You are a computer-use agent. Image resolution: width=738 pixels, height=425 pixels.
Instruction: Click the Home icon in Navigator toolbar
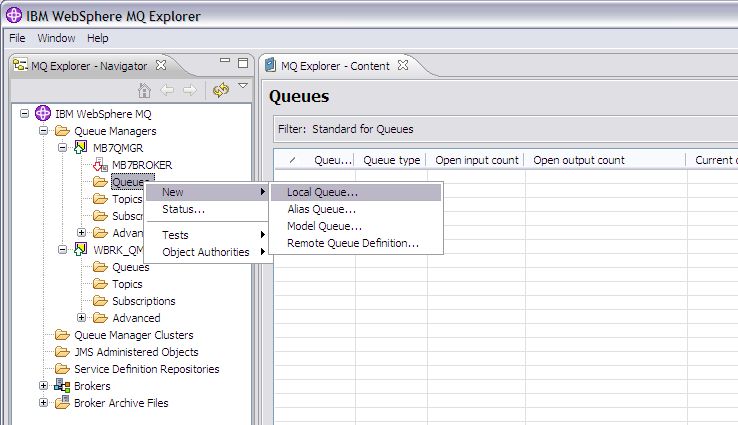144,90
